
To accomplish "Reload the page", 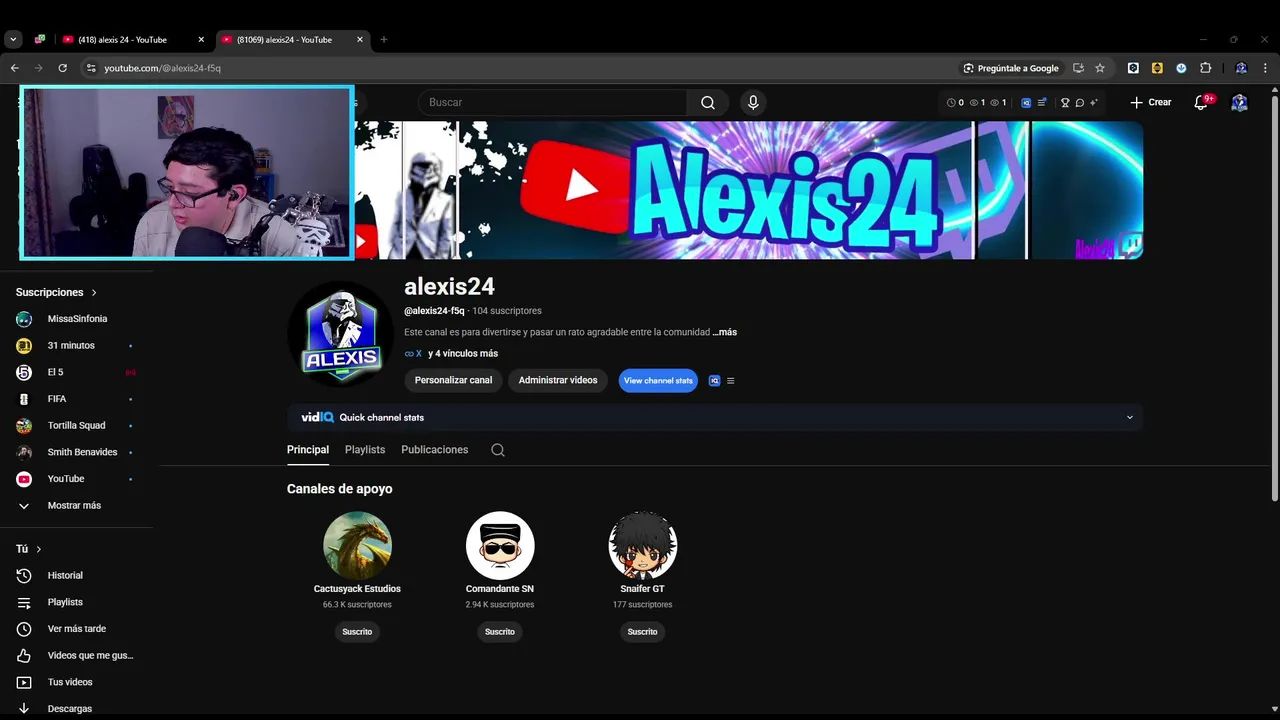I will [x=62, y=68].
